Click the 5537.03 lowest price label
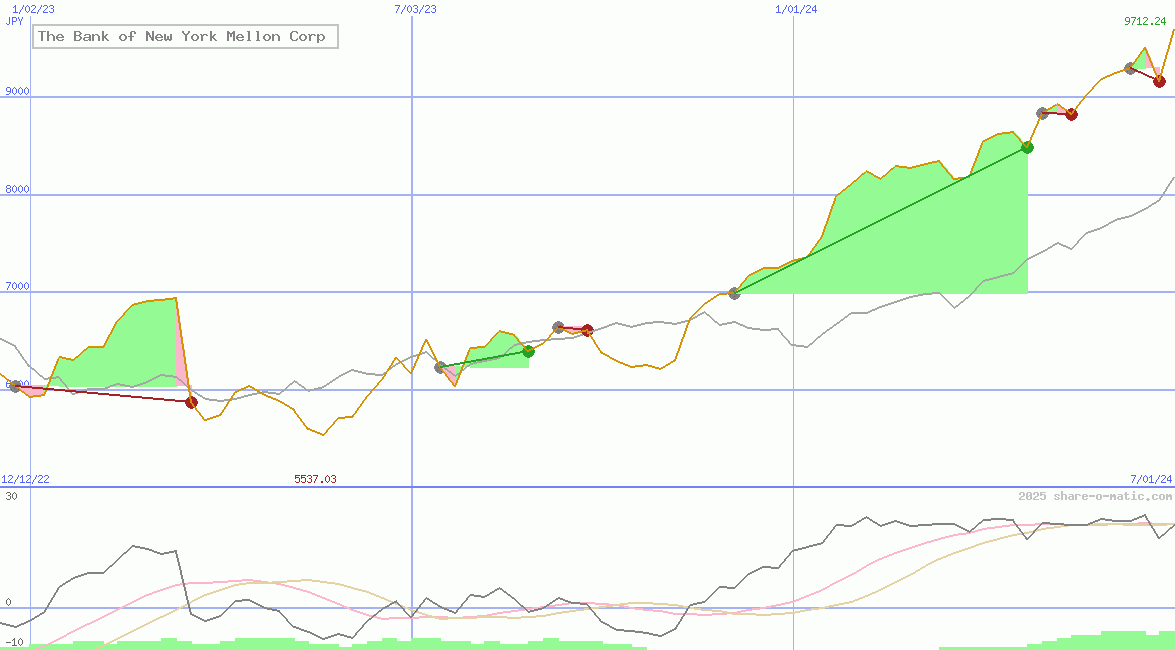Screen dimensions: 1175x650 pyautogui.click(x=315, y=479)
